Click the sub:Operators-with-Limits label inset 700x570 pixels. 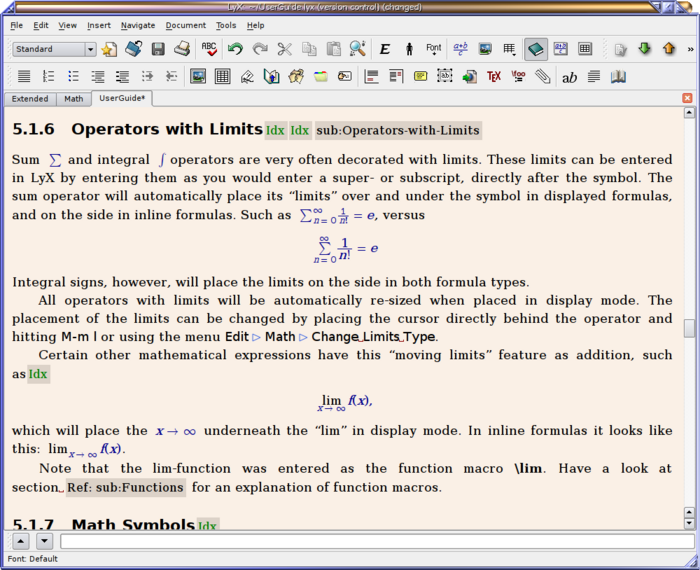pos(398,130)
